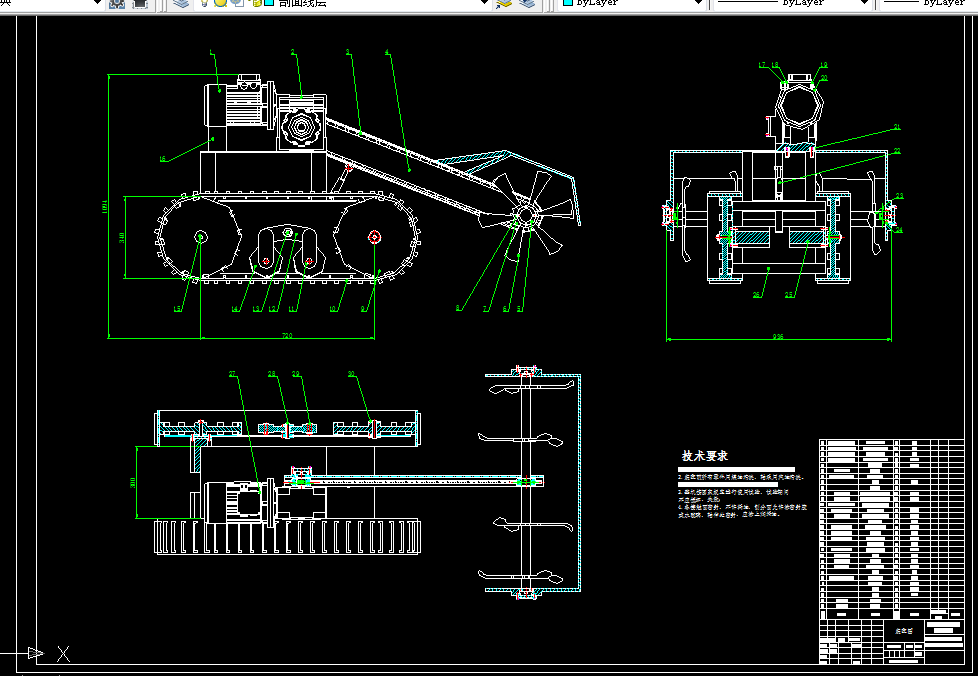Open the Layer Properties Manager
Image resolution: width=978 pixels, height=676 pixels.
pyautogui.click(x=180, y=3)
